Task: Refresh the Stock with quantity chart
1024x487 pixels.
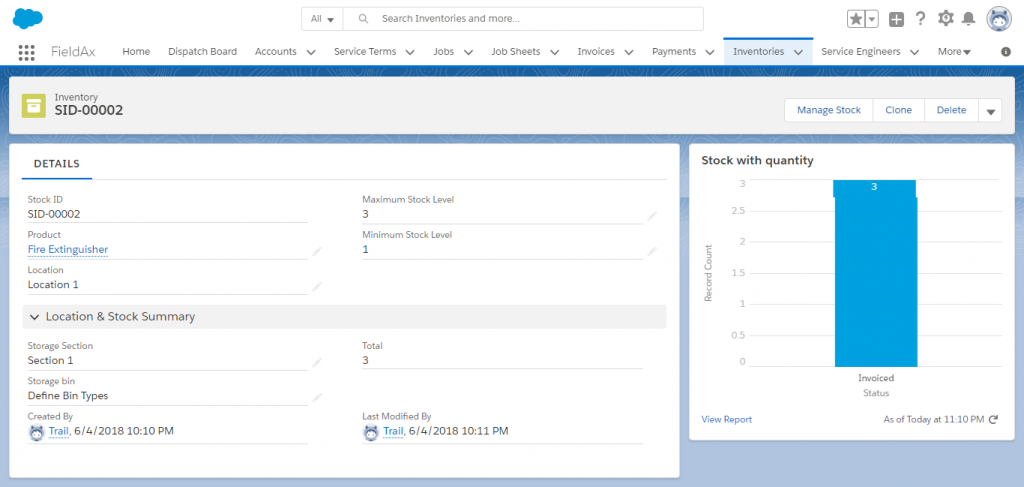Action: point(993,420)
